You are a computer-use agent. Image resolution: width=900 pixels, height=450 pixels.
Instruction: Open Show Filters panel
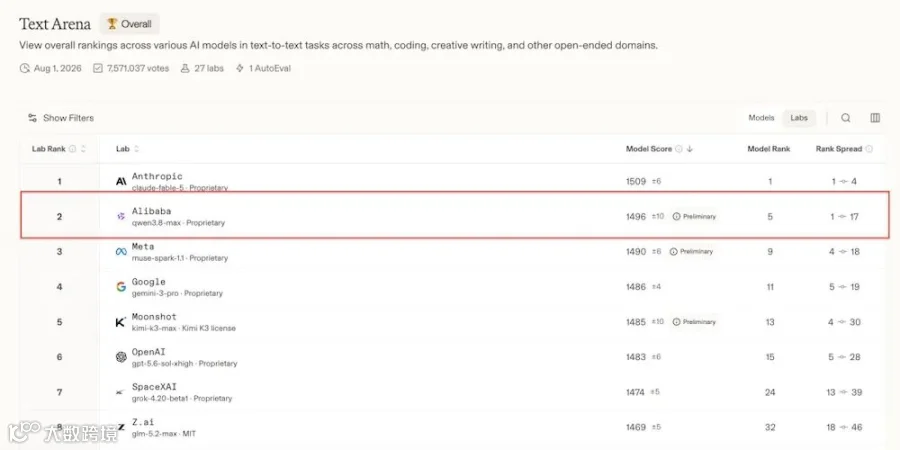(61, 118)
